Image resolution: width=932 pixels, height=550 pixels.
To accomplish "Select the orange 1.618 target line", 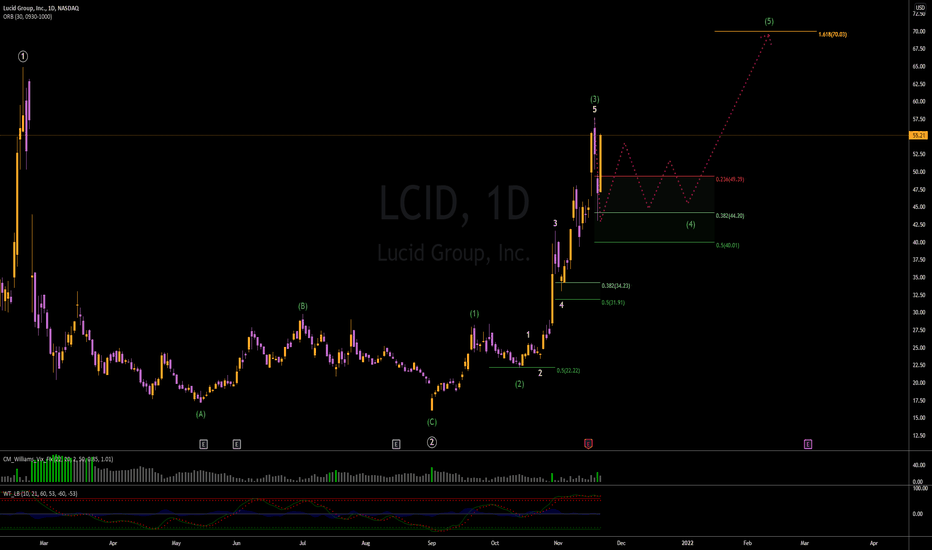I will [x=766, y=31].
